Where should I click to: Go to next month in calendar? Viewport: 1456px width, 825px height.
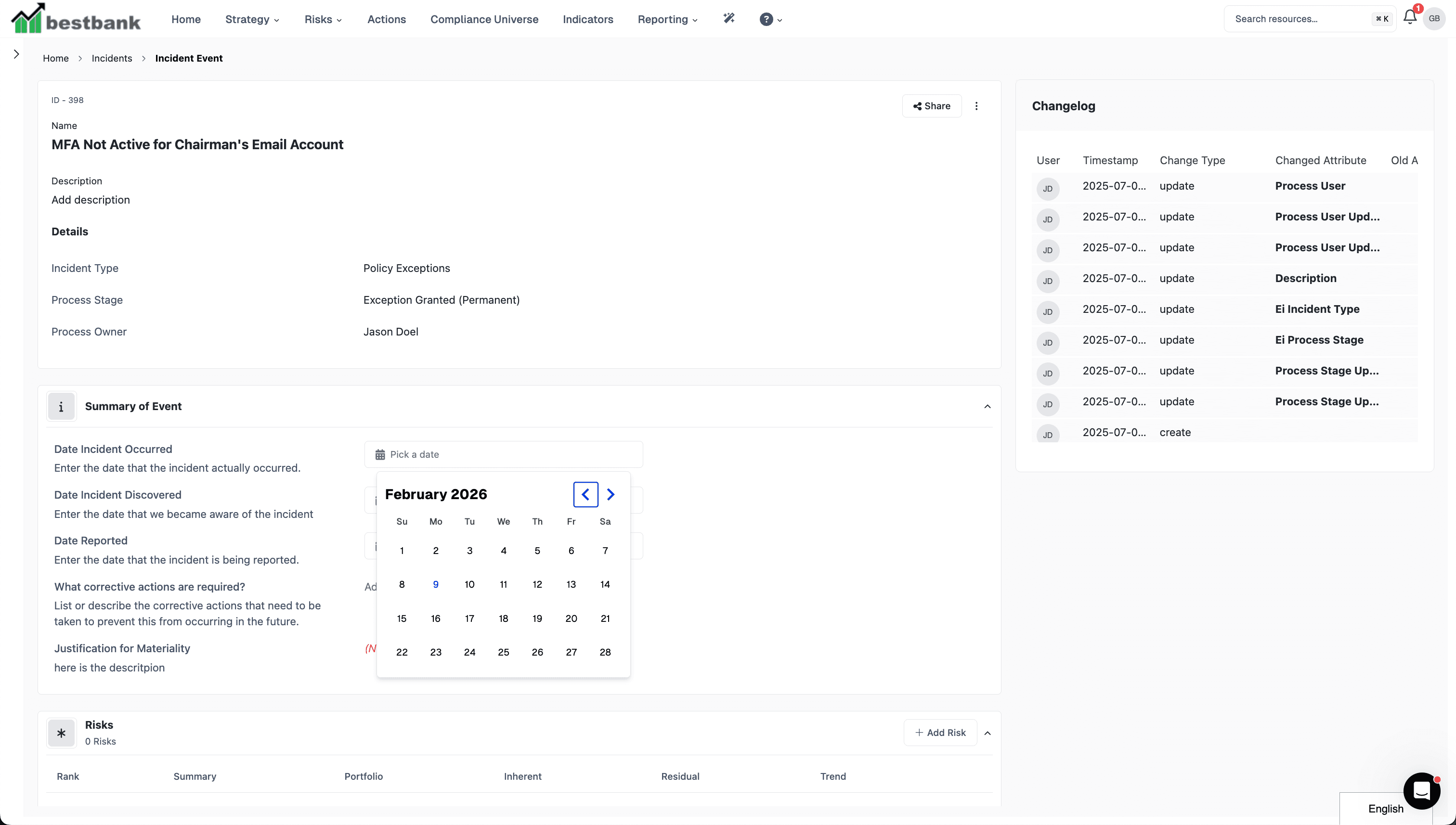611,494
